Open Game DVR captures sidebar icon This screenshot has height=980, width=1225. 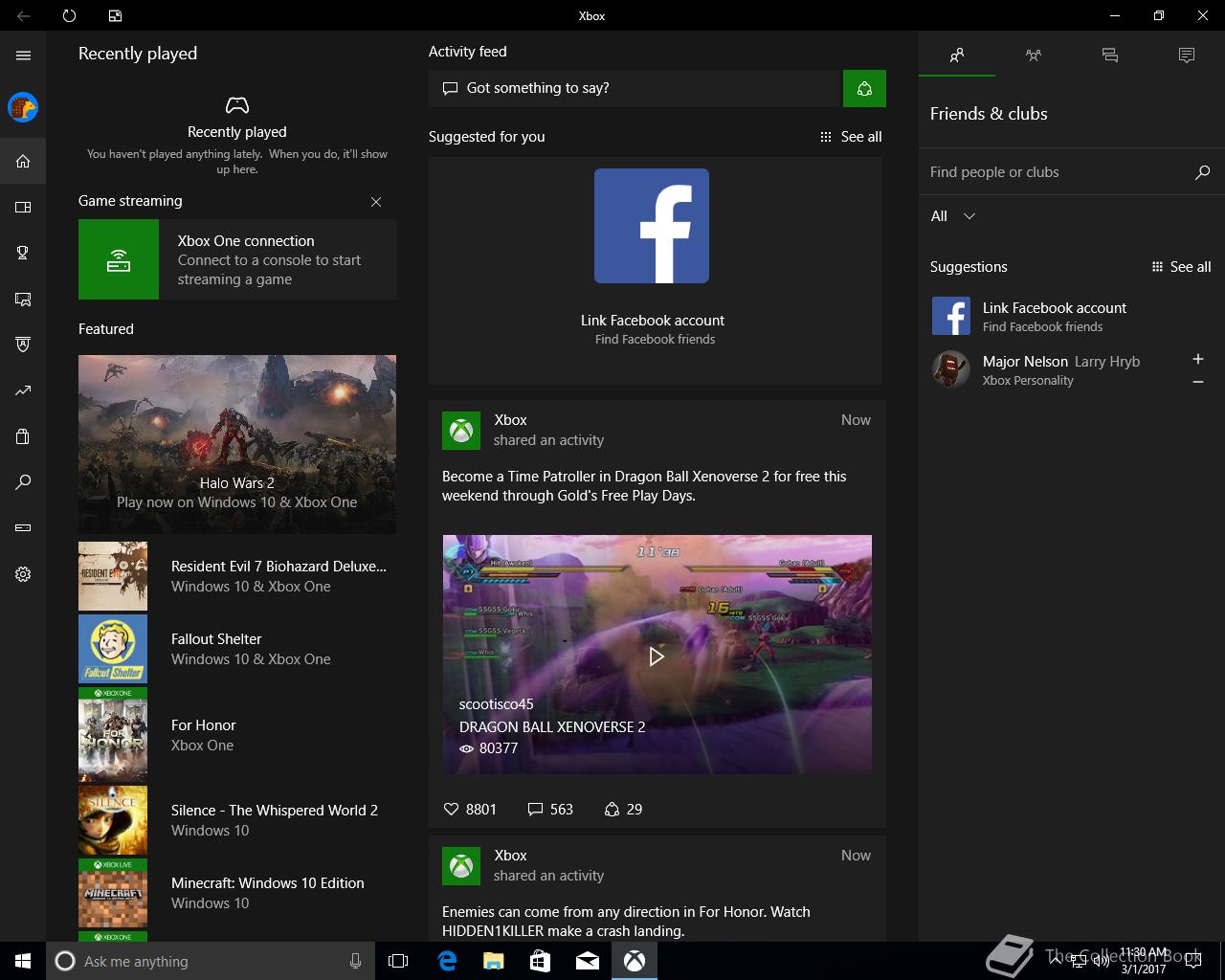(23, 299)
